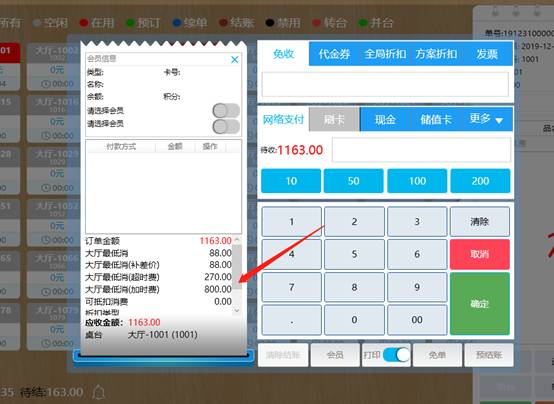Tap the quick amount 100 button

tap(417, 181)
